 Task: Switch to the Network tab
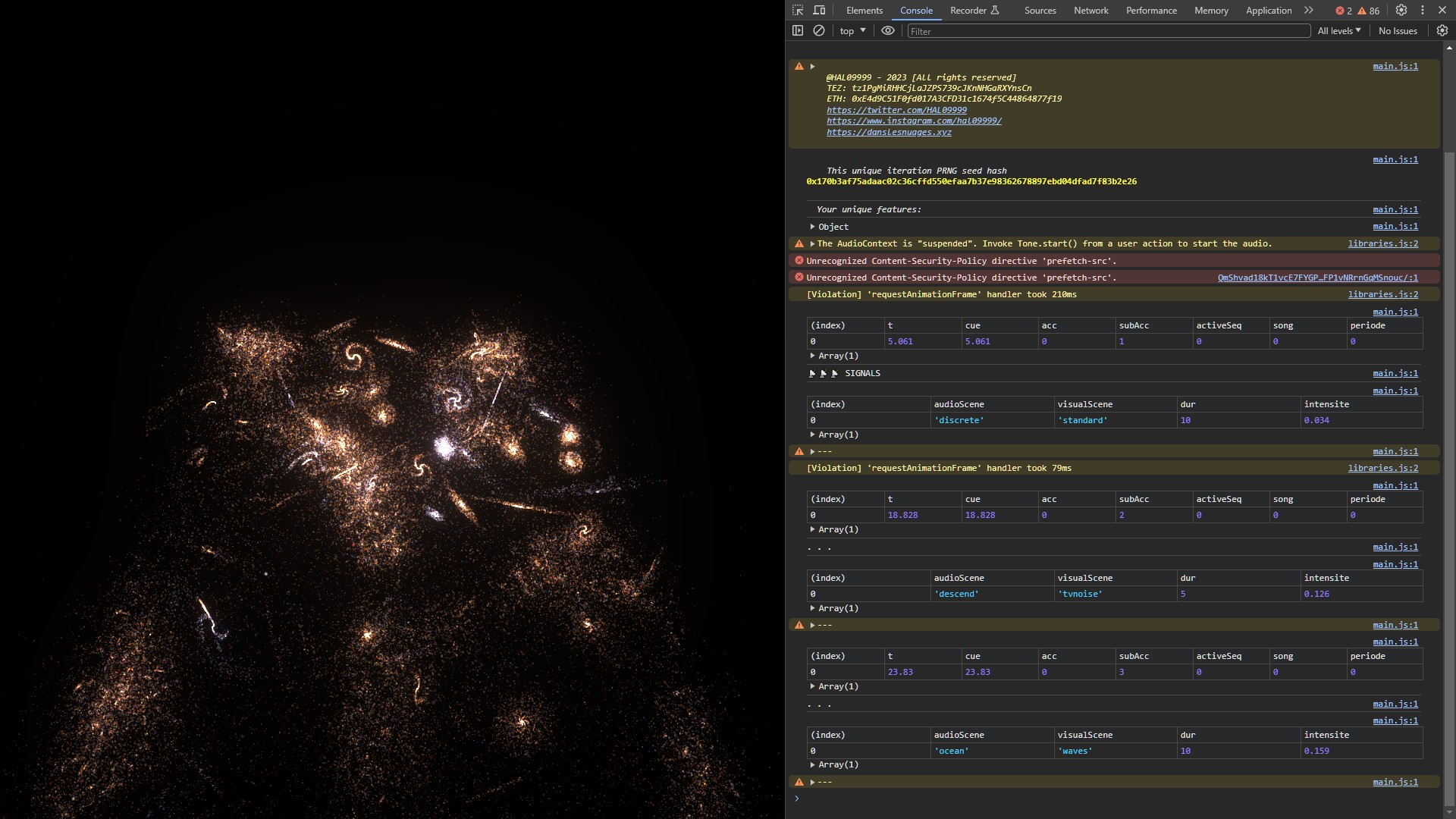coord(1090,11)
